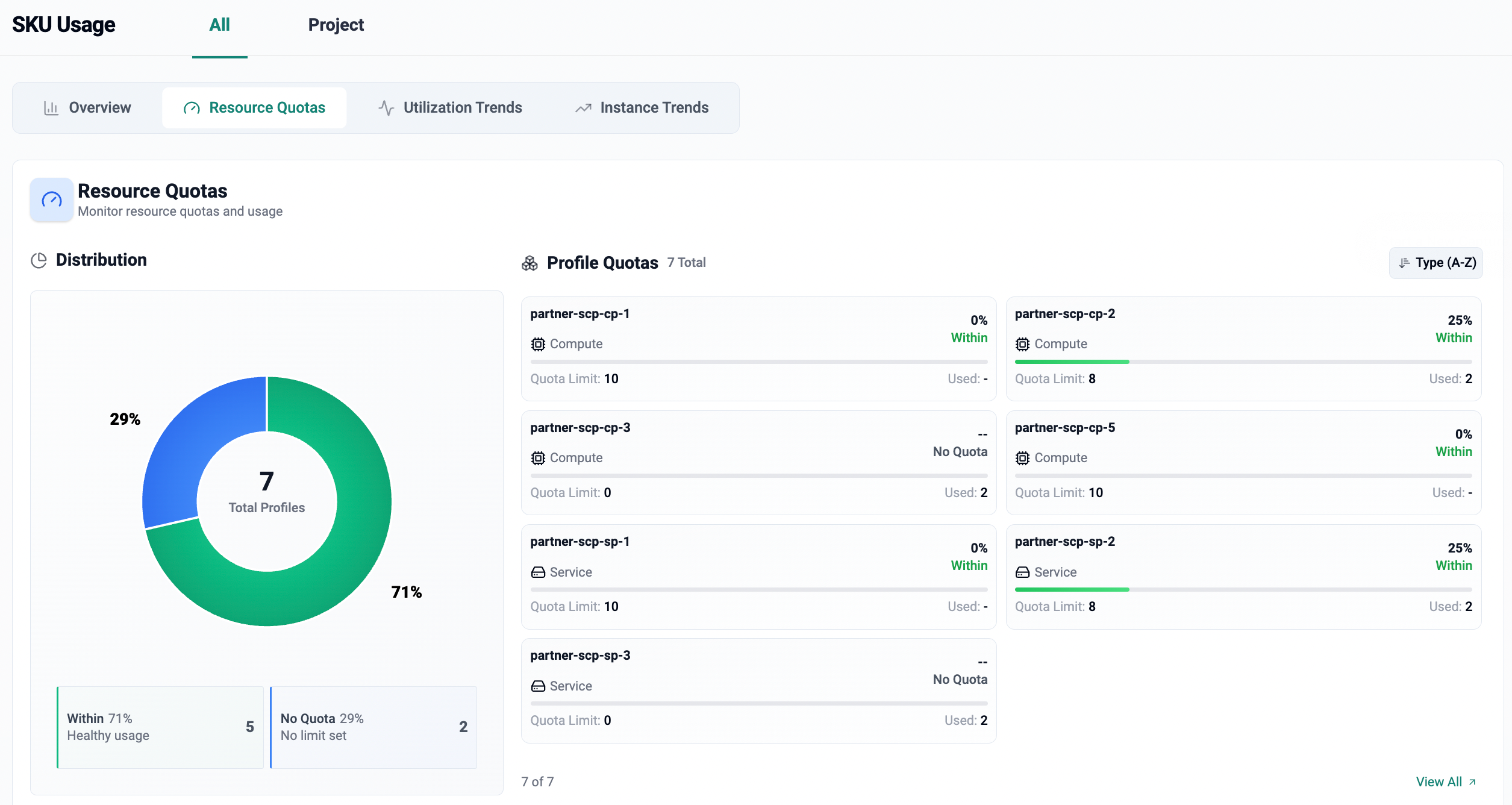The height and width of the screenshot is (805, 1512).
Task: Select the Instance Trends tab
Action: (642, 108)
